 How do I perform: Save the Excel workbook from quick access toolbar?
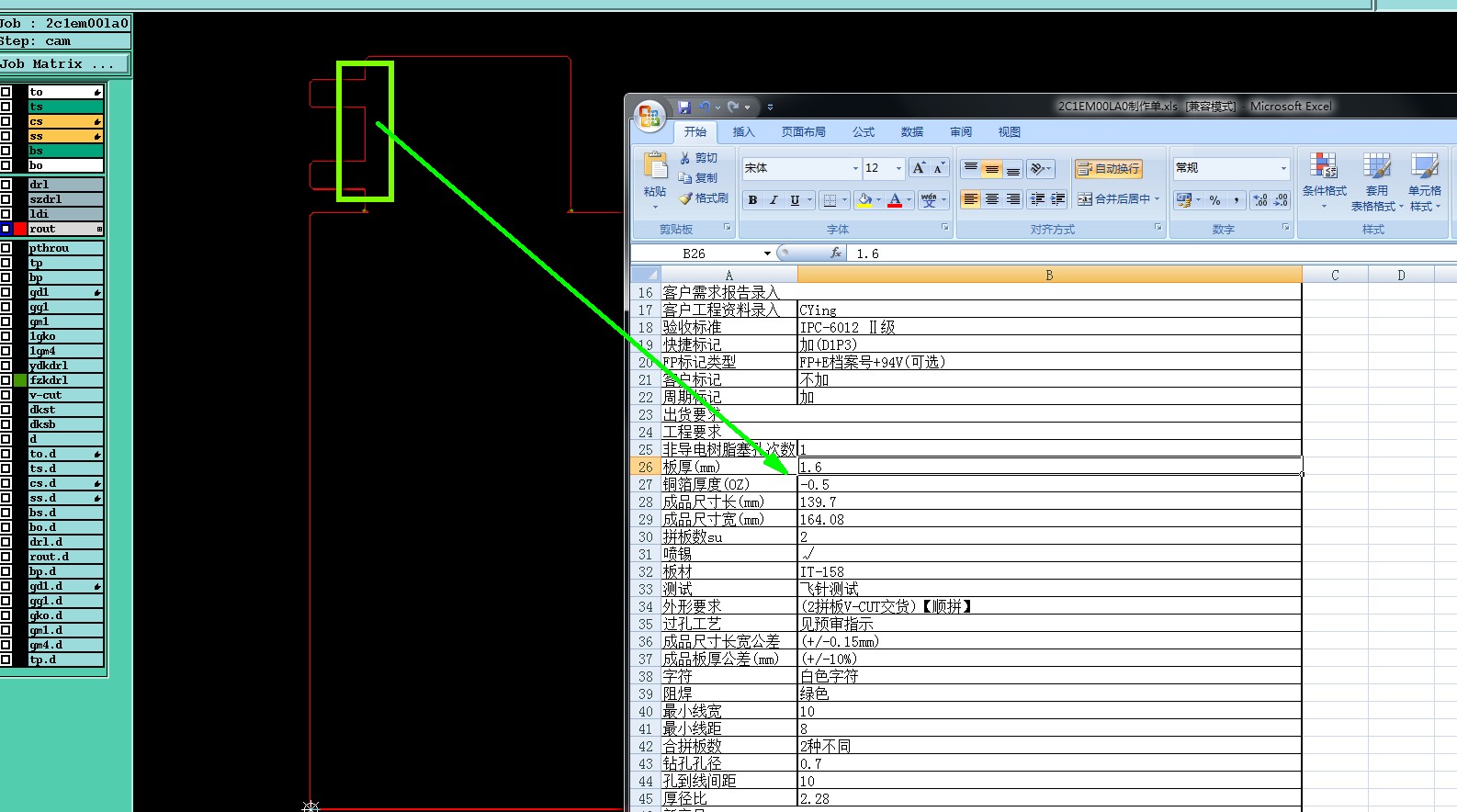coord(684,107)
